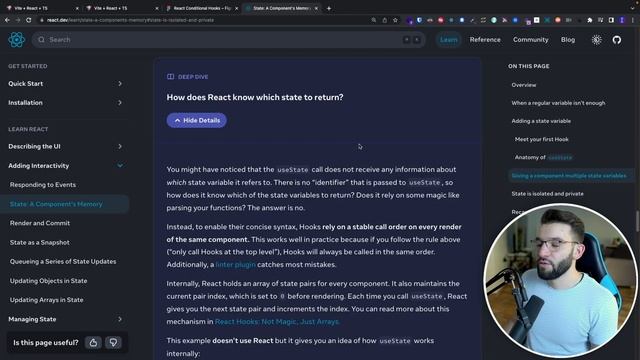This screenshot has height=360, width=640.
Task: Open the Blog navigation tab
Action: coord(568,40)
